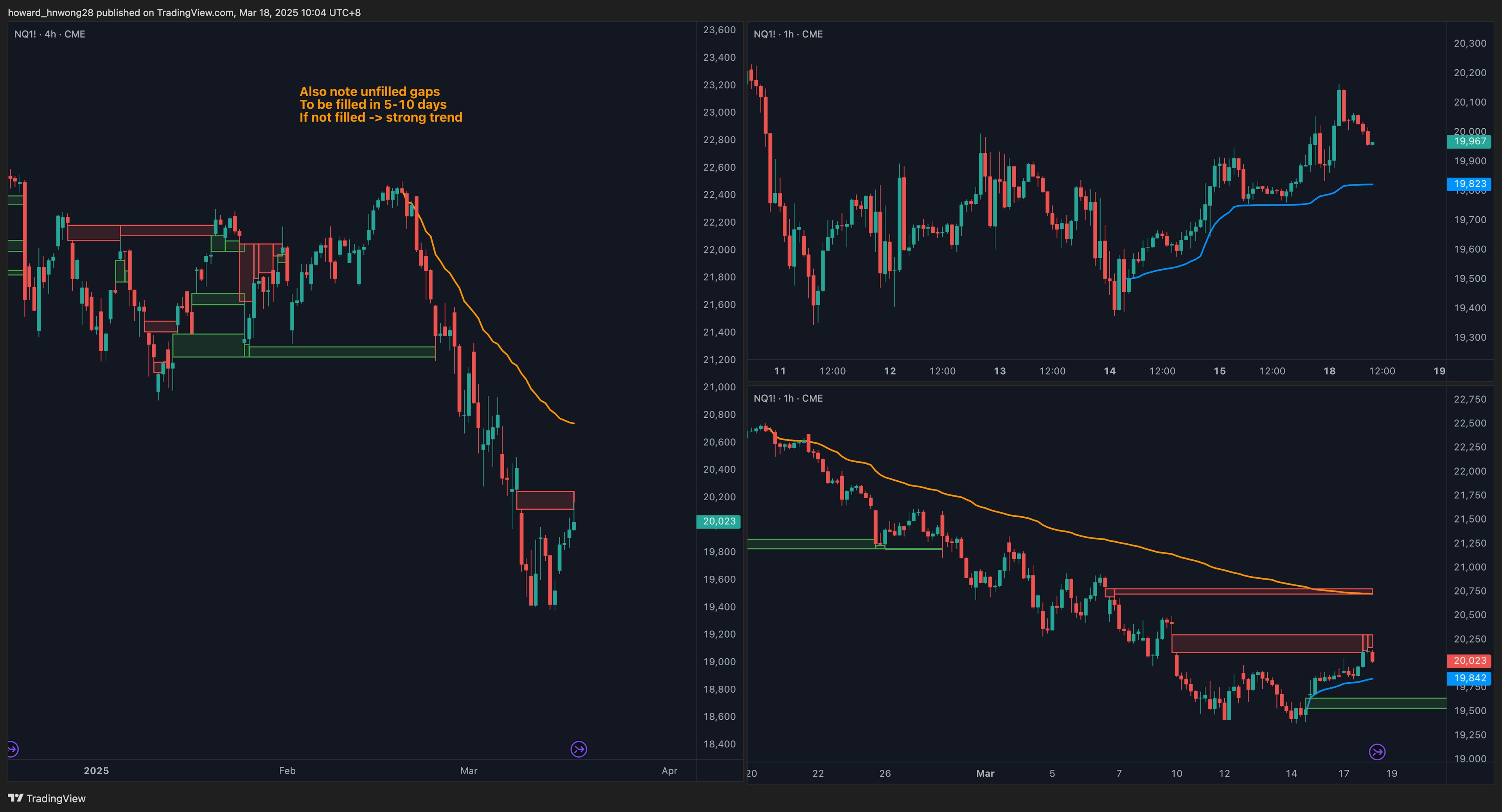Click the purple arrow icon at the 4h chart's left edge

pyautogui.click(x=12, y=749)
